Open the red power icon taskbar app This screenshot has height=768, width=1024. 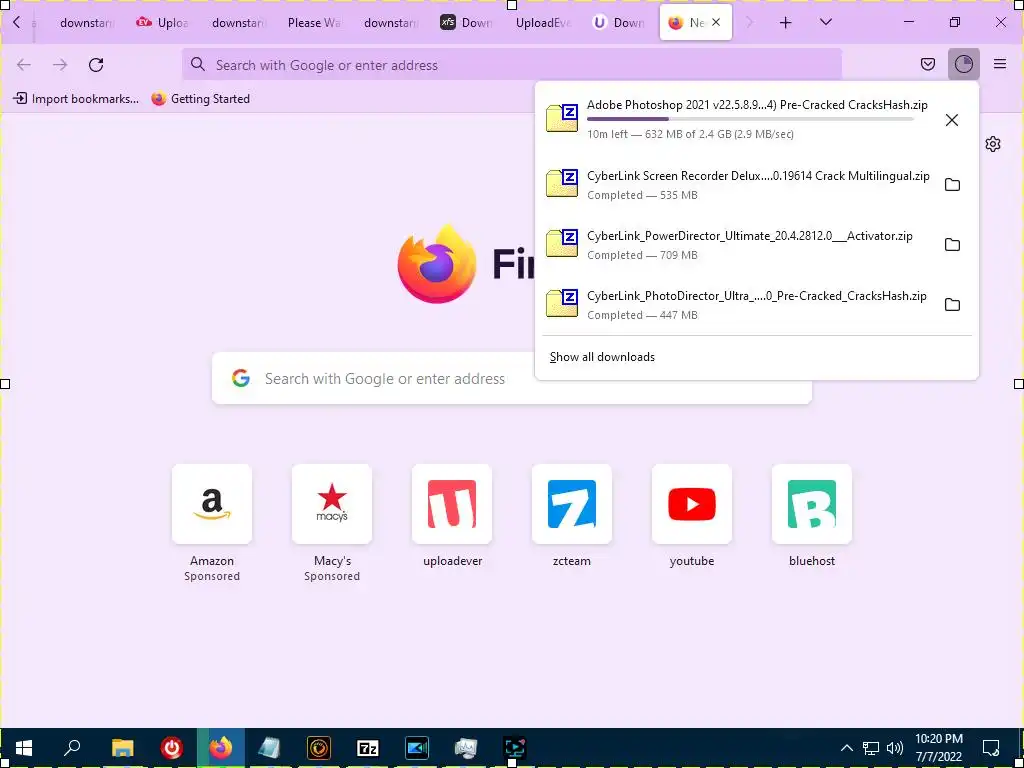click(171, 748)
